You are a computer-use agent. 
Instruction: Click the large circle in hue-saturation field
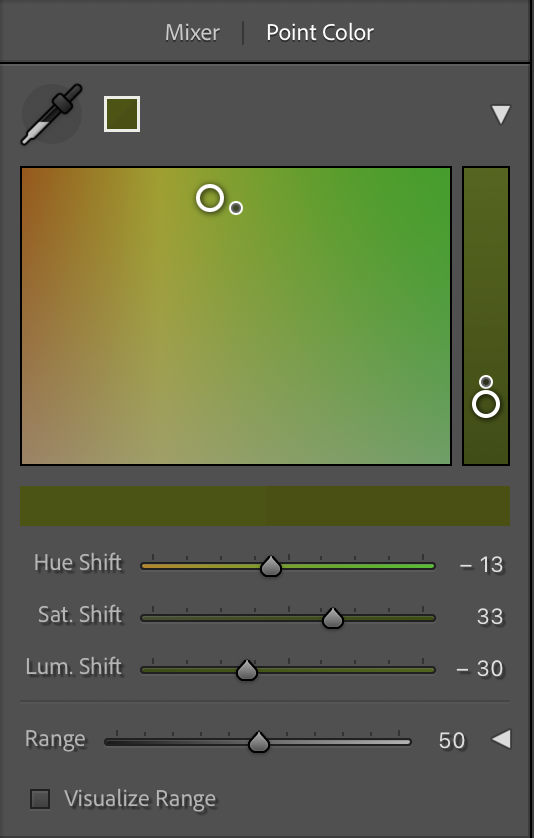click(210, 198)
